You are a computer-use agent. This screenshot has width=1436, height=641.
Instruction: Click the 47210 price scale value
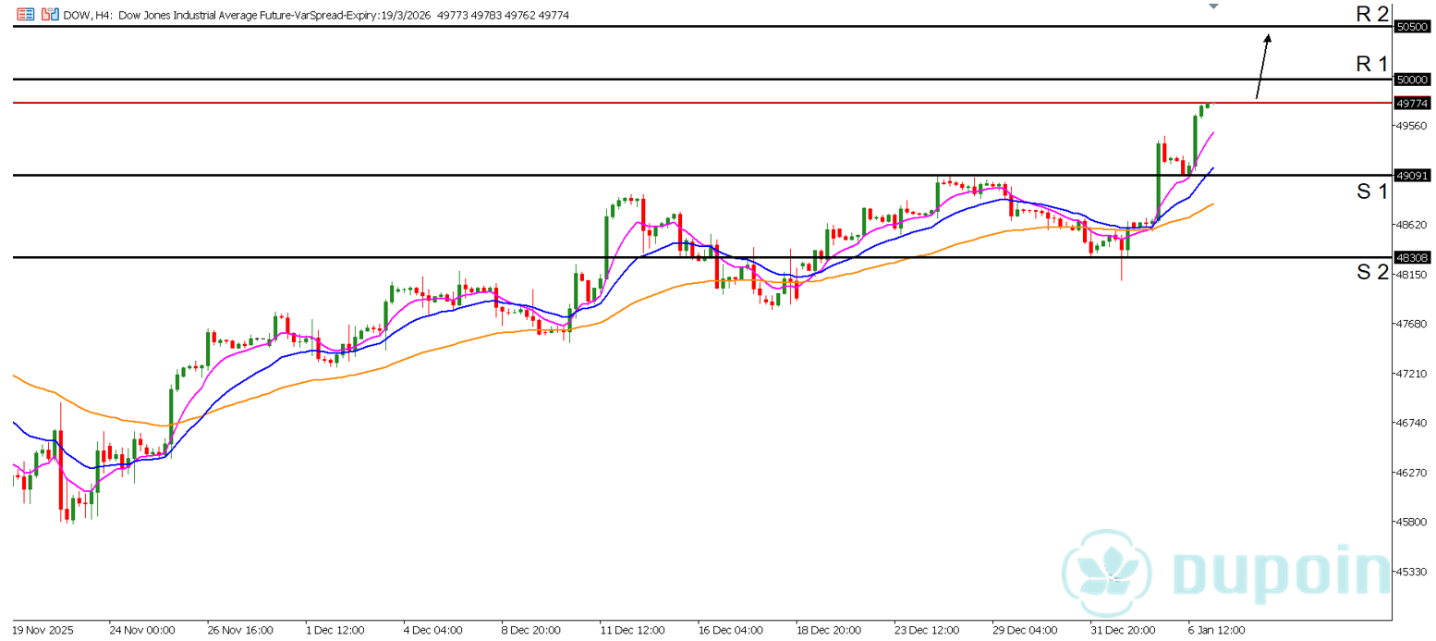(x=1411, y=373)
